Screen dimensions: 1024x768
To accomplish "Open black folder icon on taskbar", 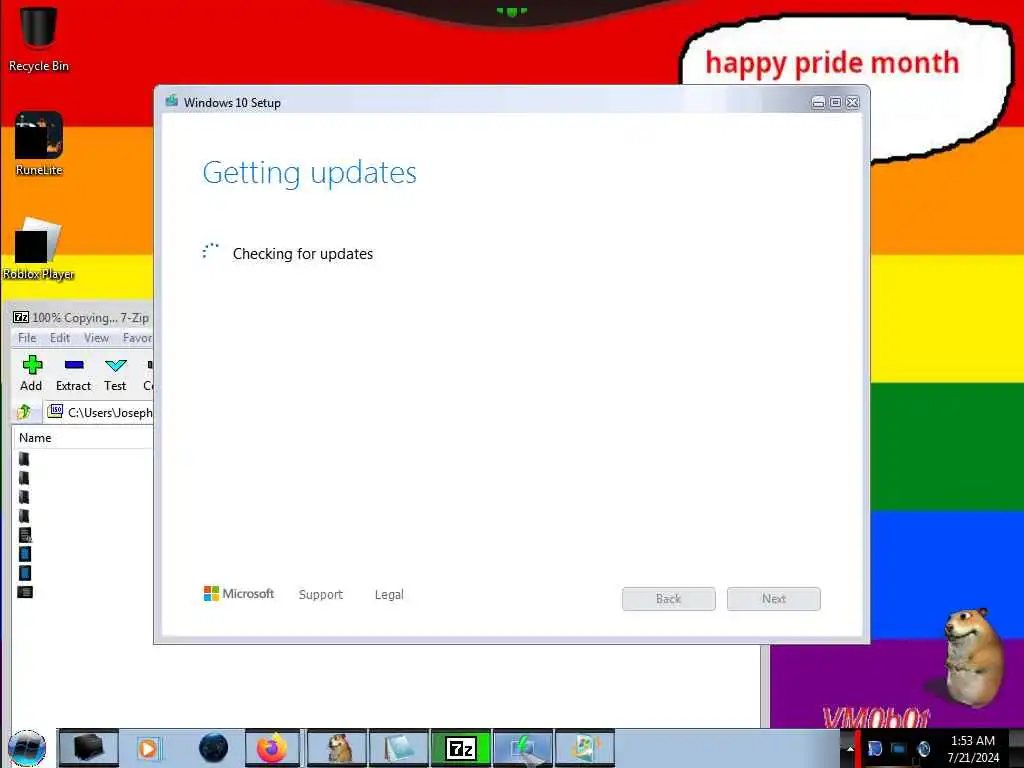I will (x=88, y=748).
